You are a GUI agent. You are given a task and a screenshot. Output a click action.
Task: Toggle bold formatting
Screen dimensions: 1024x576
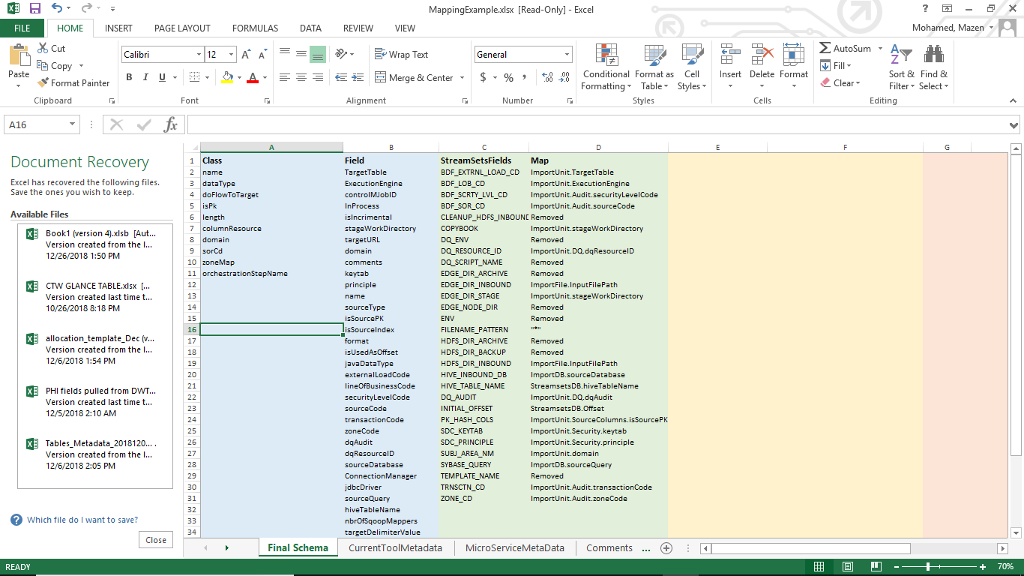point(129,77)
